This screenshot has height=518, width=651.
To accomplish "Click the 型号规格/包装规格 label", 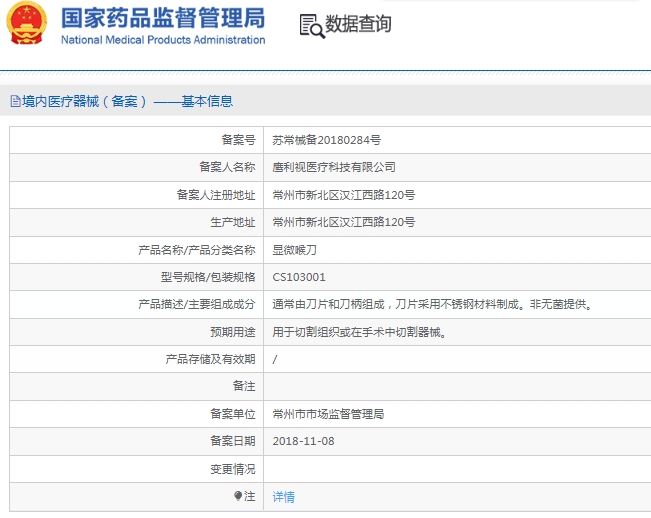I will 208,277.
